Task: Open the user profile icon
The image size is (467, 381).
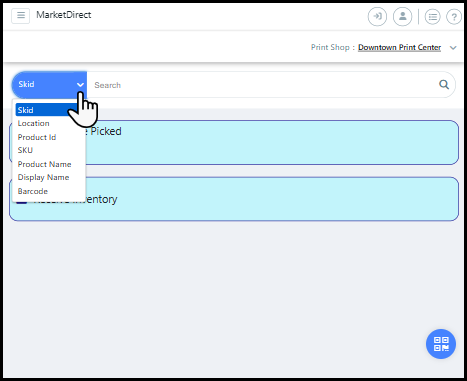Action: (x=403, y=16)
